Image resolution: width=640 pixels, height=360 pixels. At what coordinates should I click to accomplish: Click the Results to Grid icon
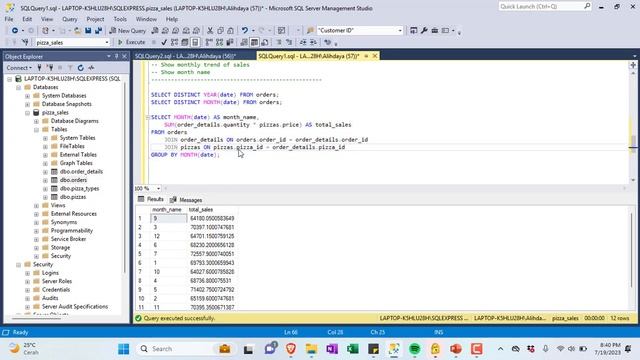tap(254, 42)
